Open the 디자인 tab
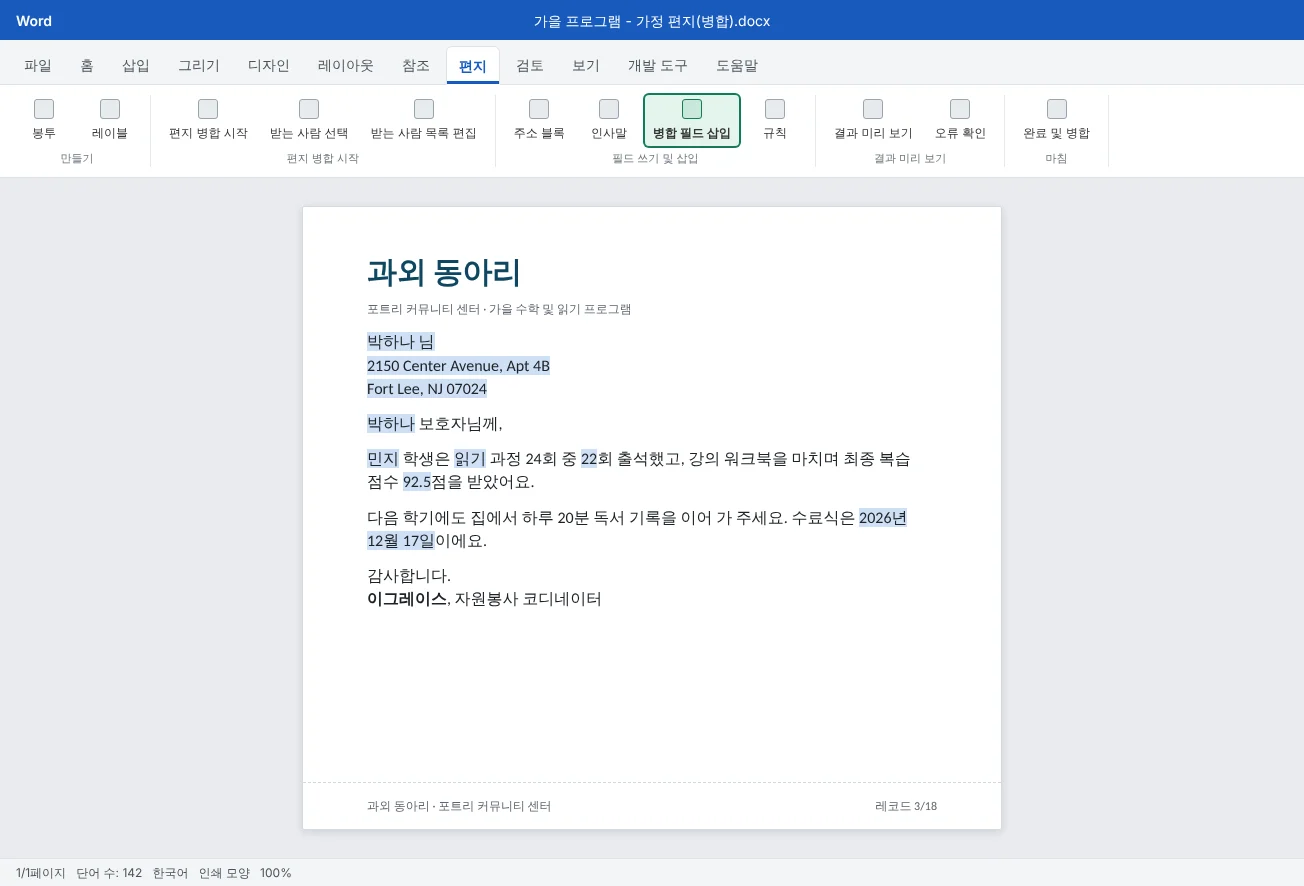Screen dimensions: 1304x886 (269, 66)
